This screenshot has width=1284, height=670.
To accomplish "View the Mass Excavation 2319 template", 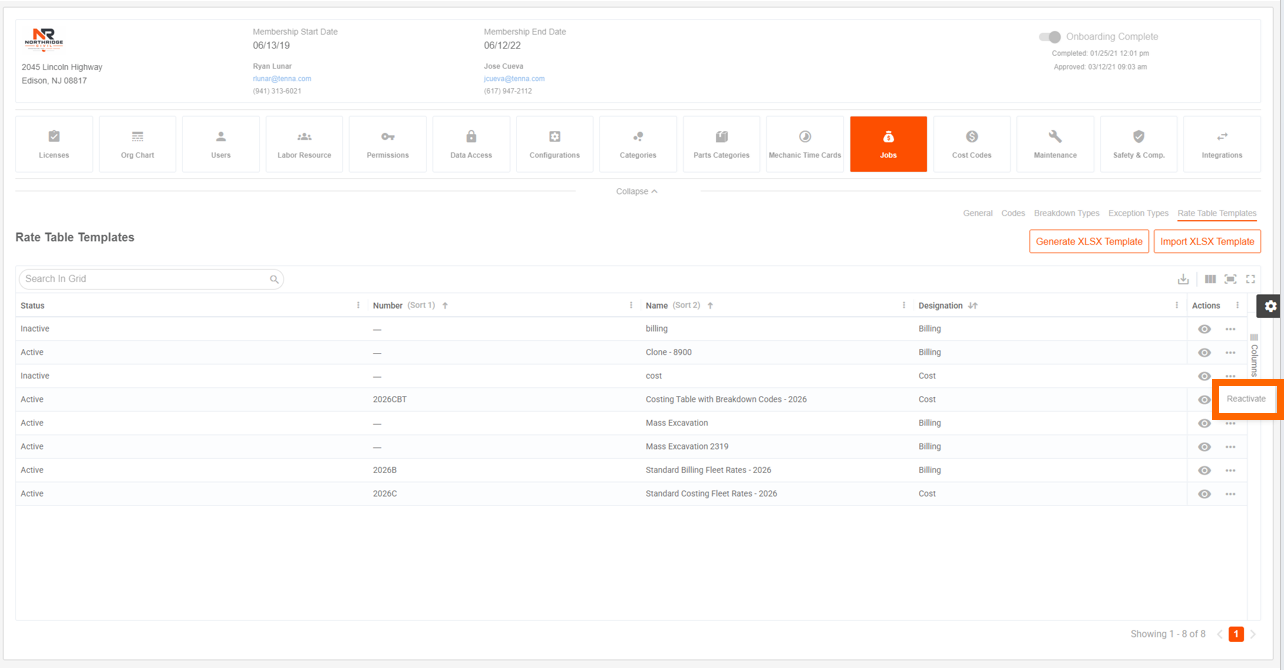I will 1204,447.
